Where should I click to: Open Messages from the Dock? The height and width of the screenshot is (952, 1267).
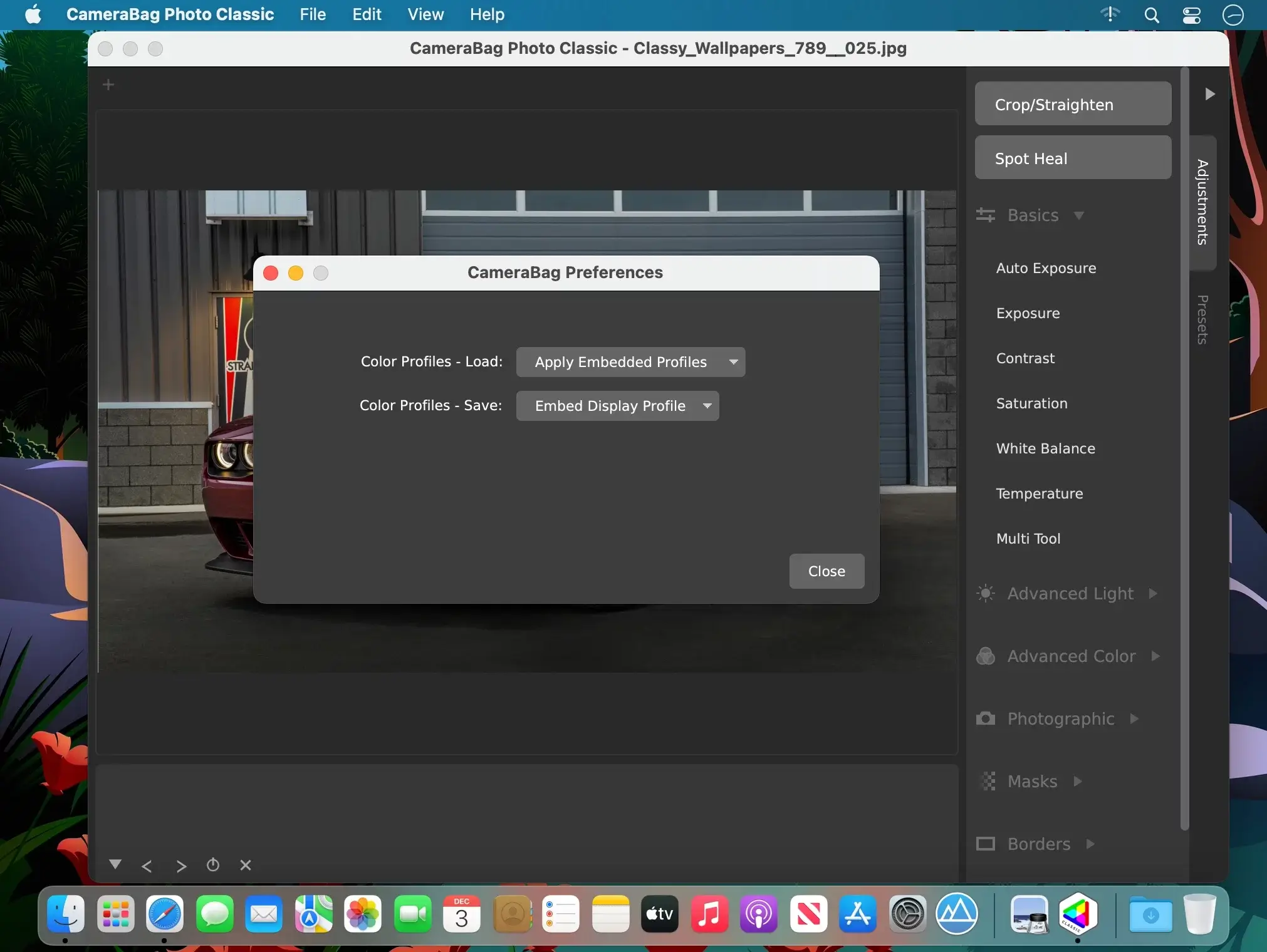(214, 914)
